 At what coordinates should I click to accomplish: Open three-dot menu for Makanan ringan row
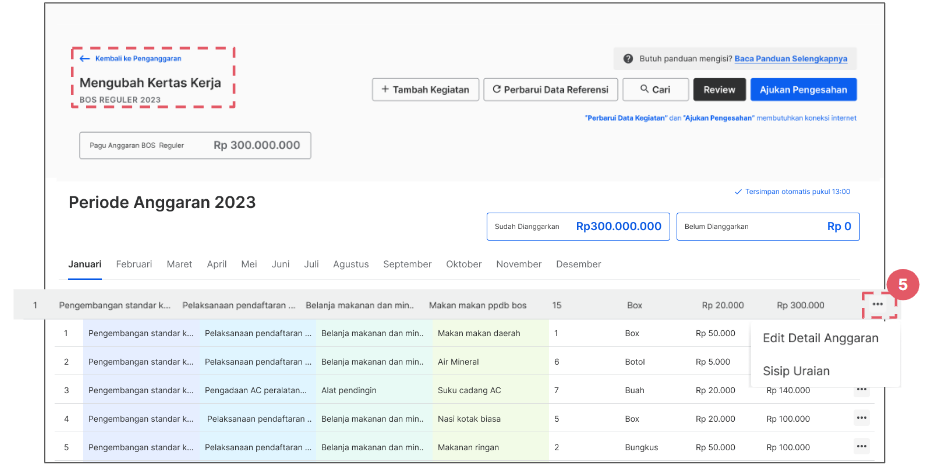click(x=861, y=446)
